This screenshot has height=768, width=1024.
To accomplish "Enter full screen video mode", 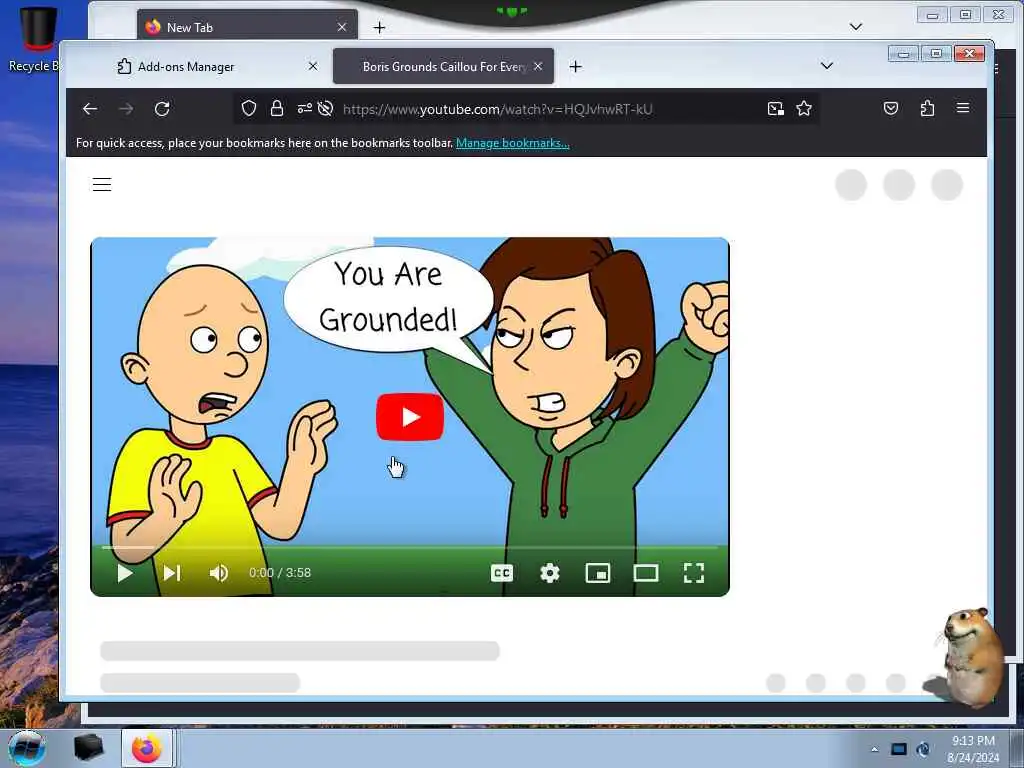I will (x=694, y=573).
